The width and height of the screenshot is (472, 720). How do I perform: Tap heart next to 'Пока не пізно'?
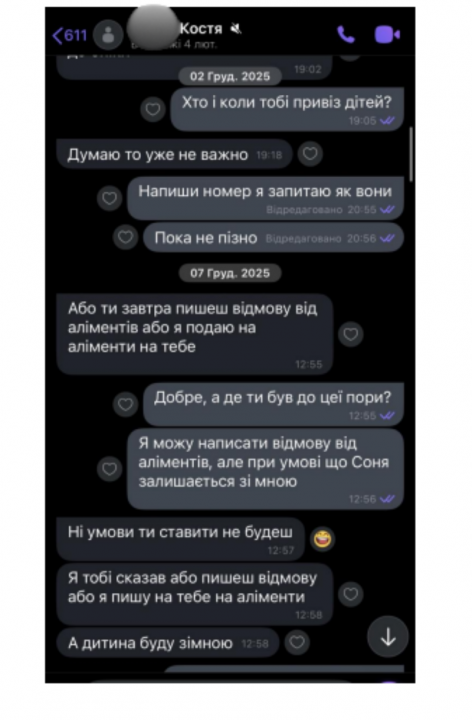125,237
